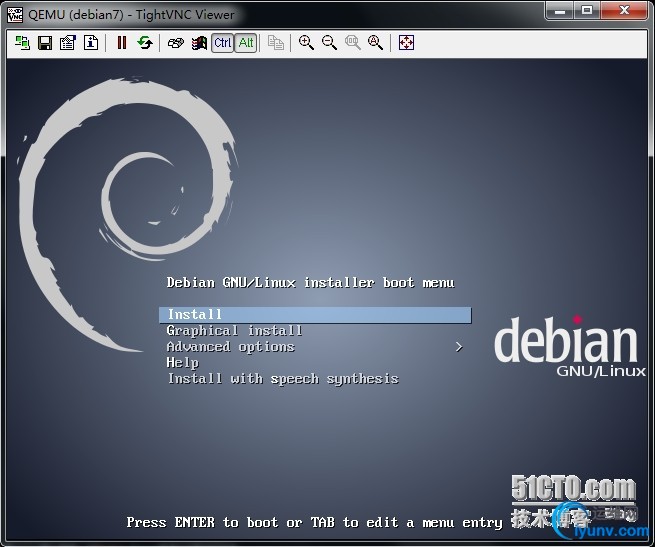Select the Install boot menu entry

point(315,315)
